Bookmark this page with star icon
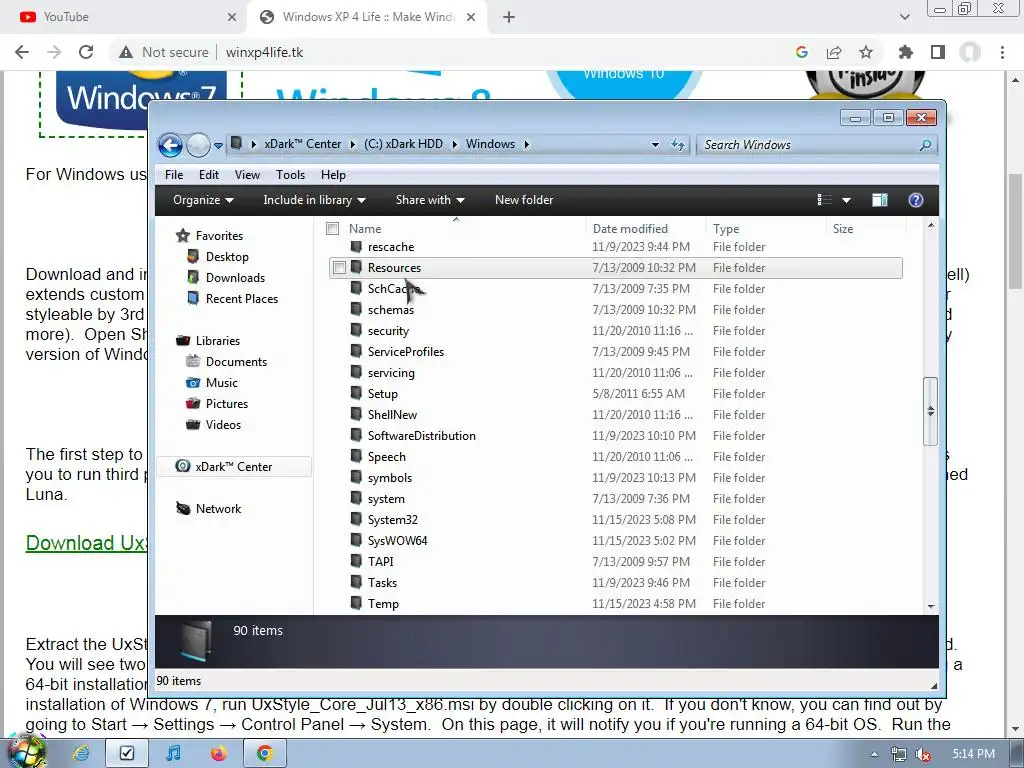This screenshot has height=768, width=1024. coord(866,52)
